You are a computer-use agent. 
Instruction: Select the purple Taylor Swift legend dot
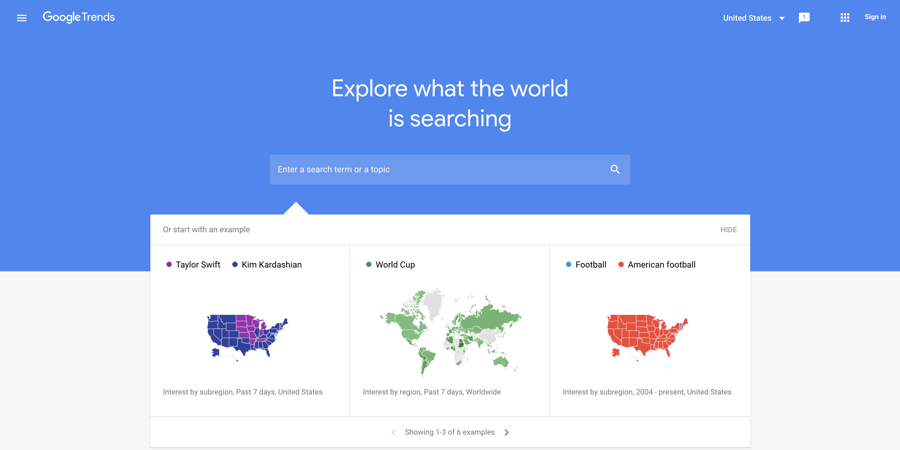pyautogui.click(x=169, y=265)
